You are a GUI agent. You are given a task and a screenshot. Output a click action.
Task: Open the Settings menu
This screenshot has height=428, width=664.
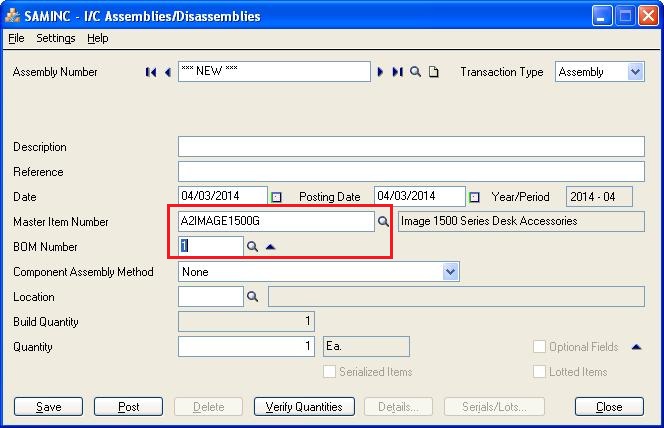coord(56,38)
